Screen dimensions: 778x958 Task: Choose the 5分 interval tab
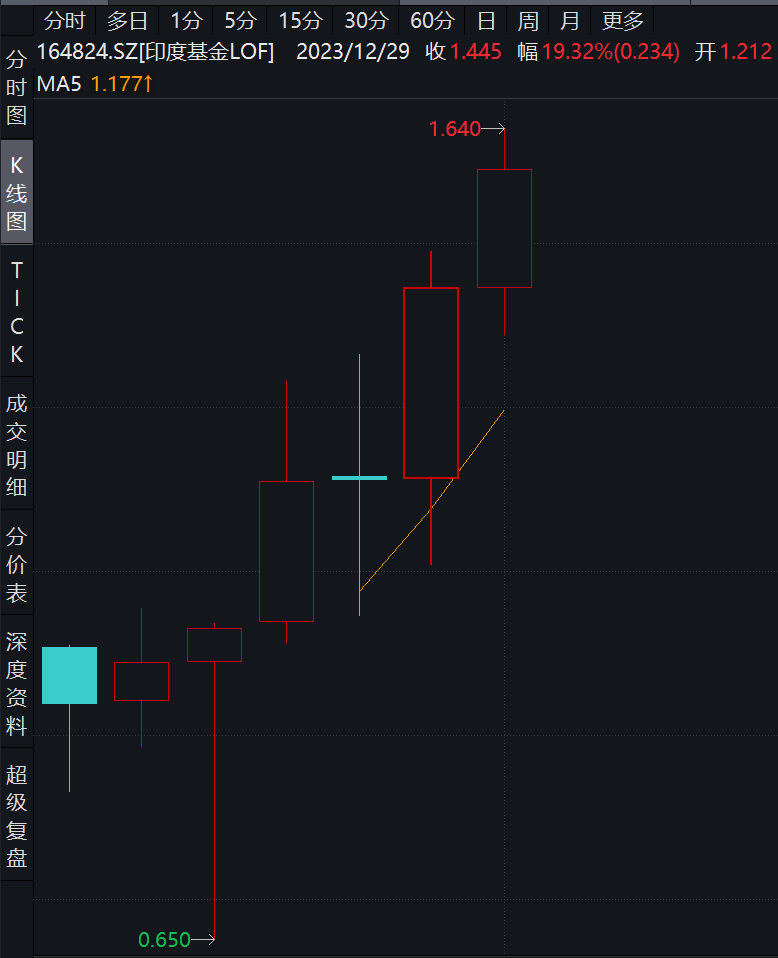(x=240, y=21)
